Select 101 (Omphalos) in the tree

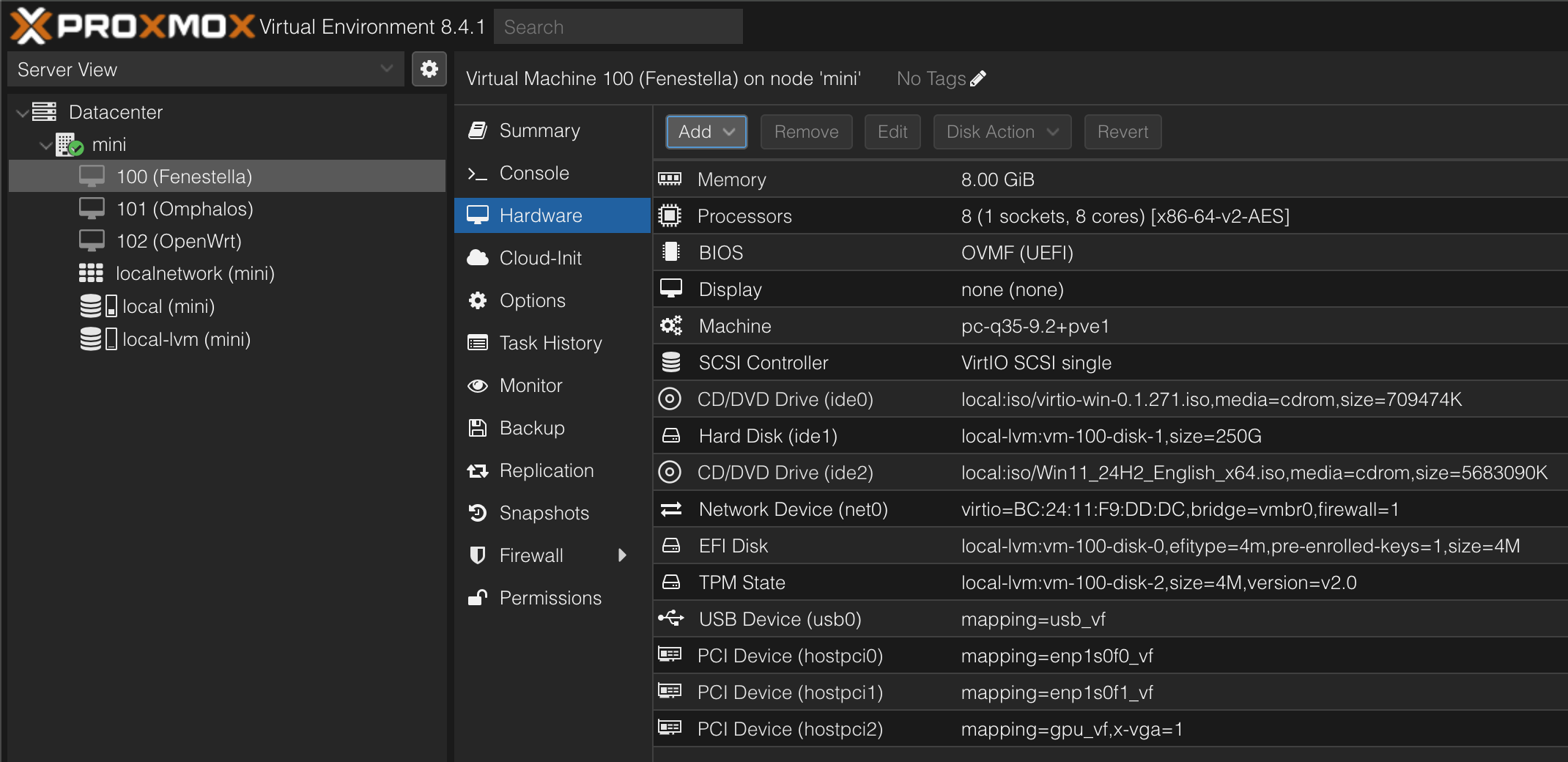point(227,209)
